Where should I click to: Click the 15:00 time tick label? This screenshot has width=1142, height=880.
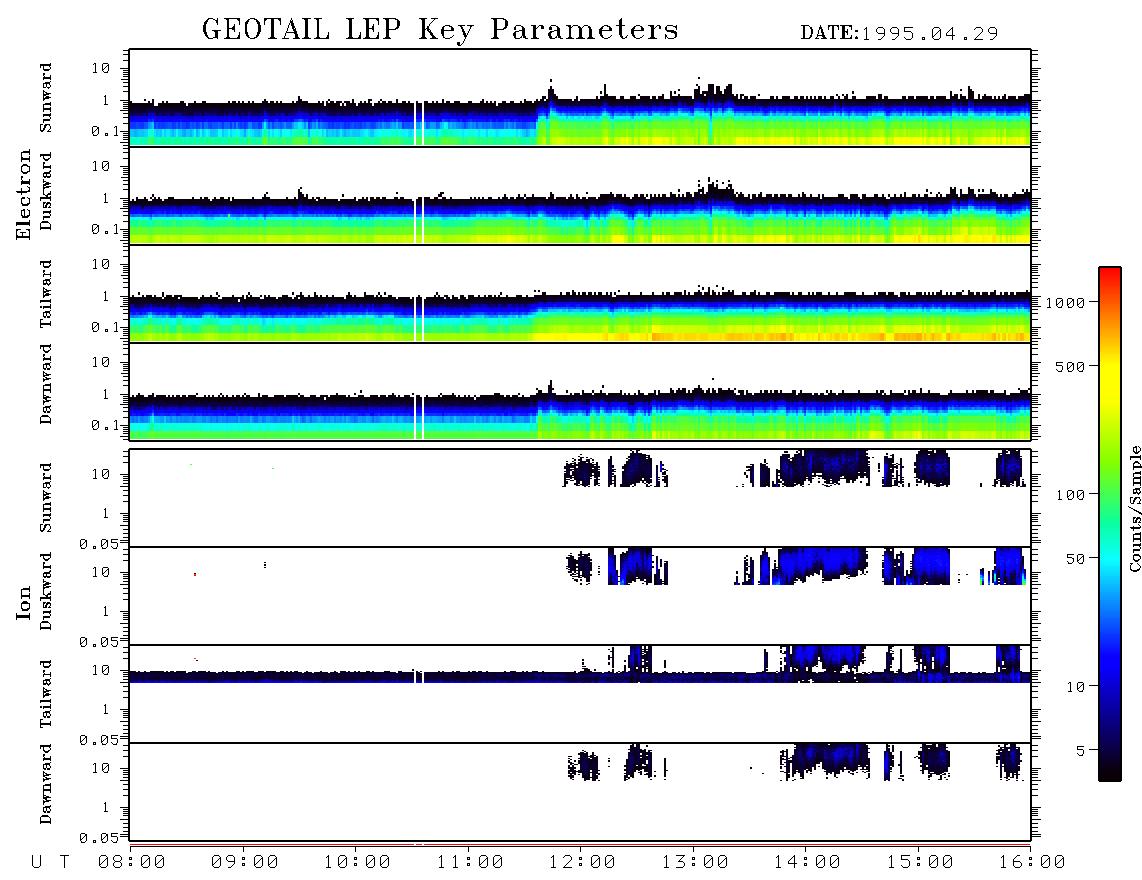pyautogui.click(x=920, y=862)
